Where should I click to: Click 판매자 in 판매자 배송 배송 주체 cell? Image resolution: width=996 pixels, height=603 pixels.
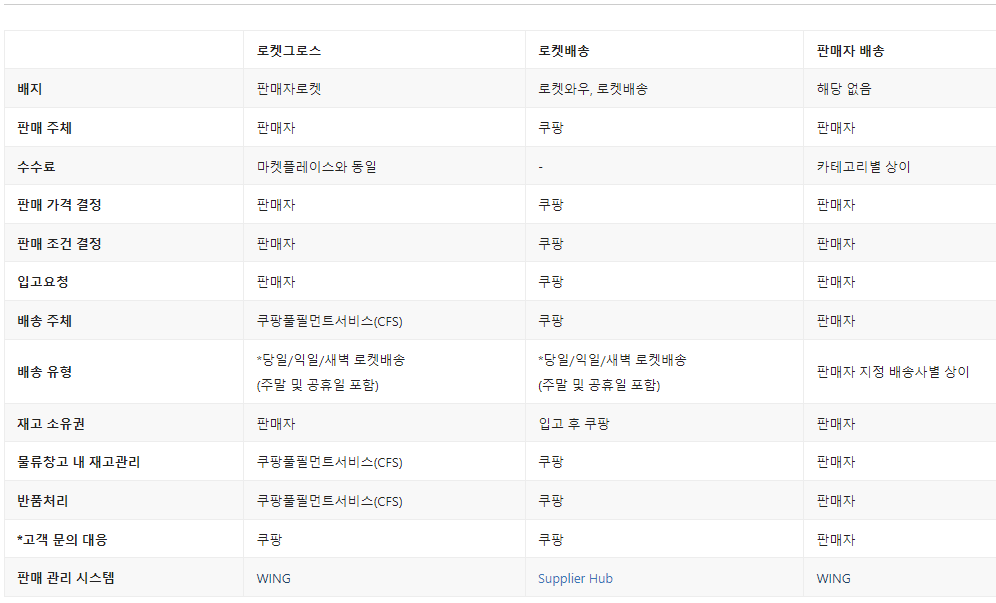pyautogui.click(x=836, y=321)
